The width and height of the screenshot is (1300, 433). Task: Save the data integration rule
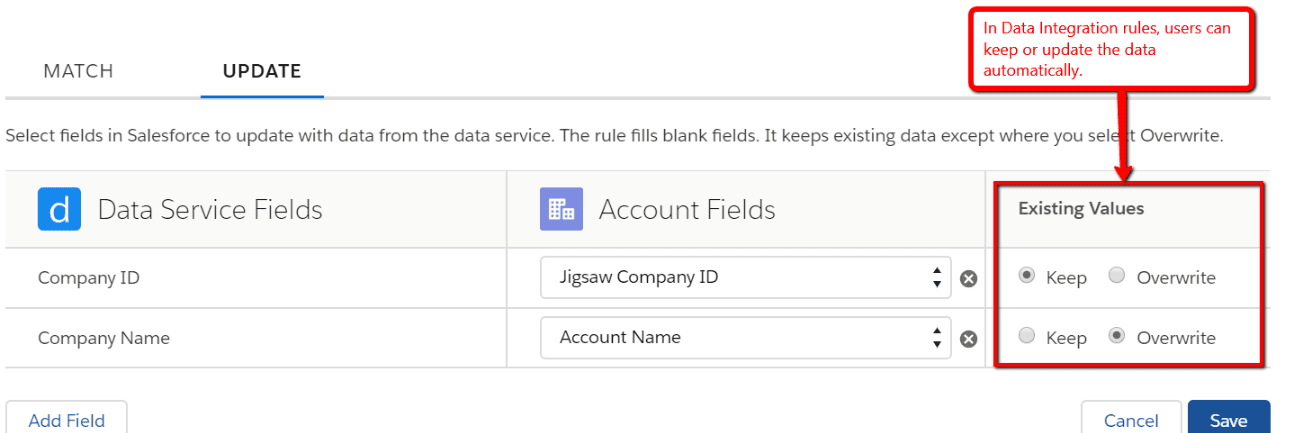click(1228, 420)
